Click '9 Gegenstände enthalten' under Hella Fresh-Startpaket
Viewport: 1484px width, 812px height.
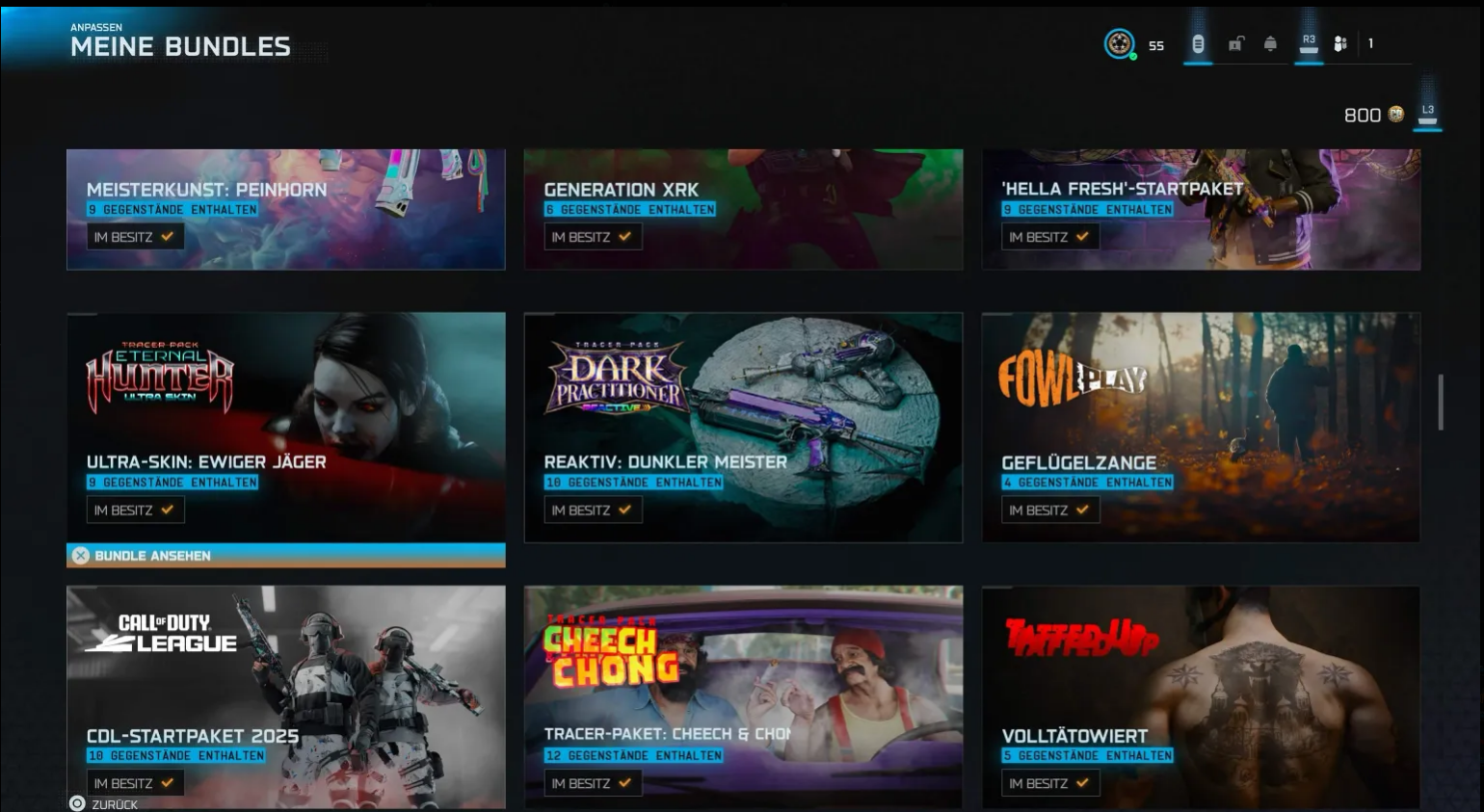pos(1088,209)
